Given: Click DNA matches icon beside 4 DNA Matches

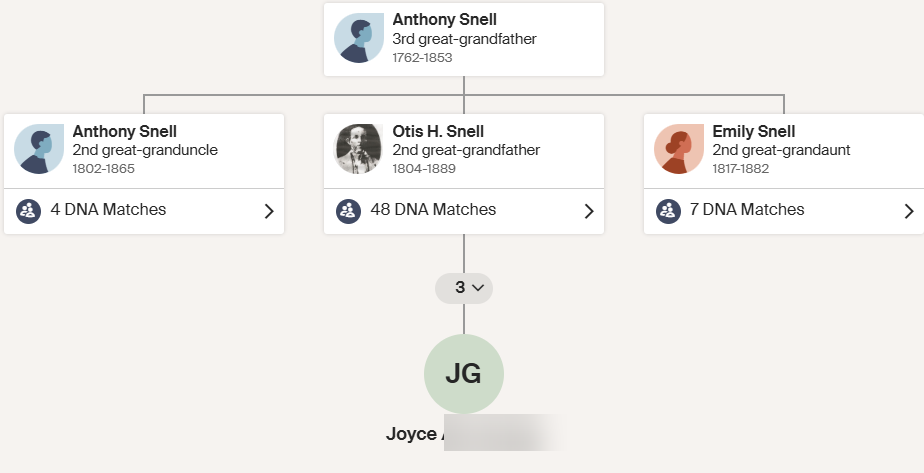Looking at the screenshot, I should 29,210.
